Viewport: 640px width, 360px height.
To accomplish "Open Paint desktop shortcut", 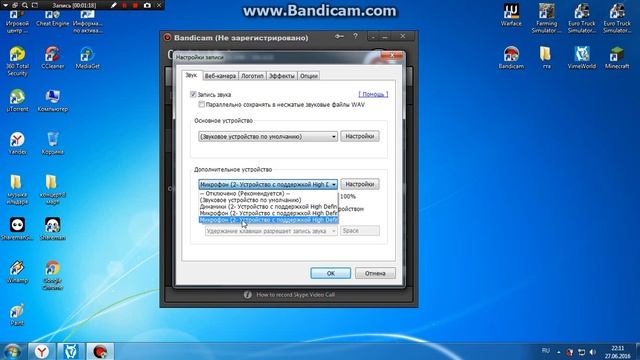I will pyautogui.click(x=17, y=315).
